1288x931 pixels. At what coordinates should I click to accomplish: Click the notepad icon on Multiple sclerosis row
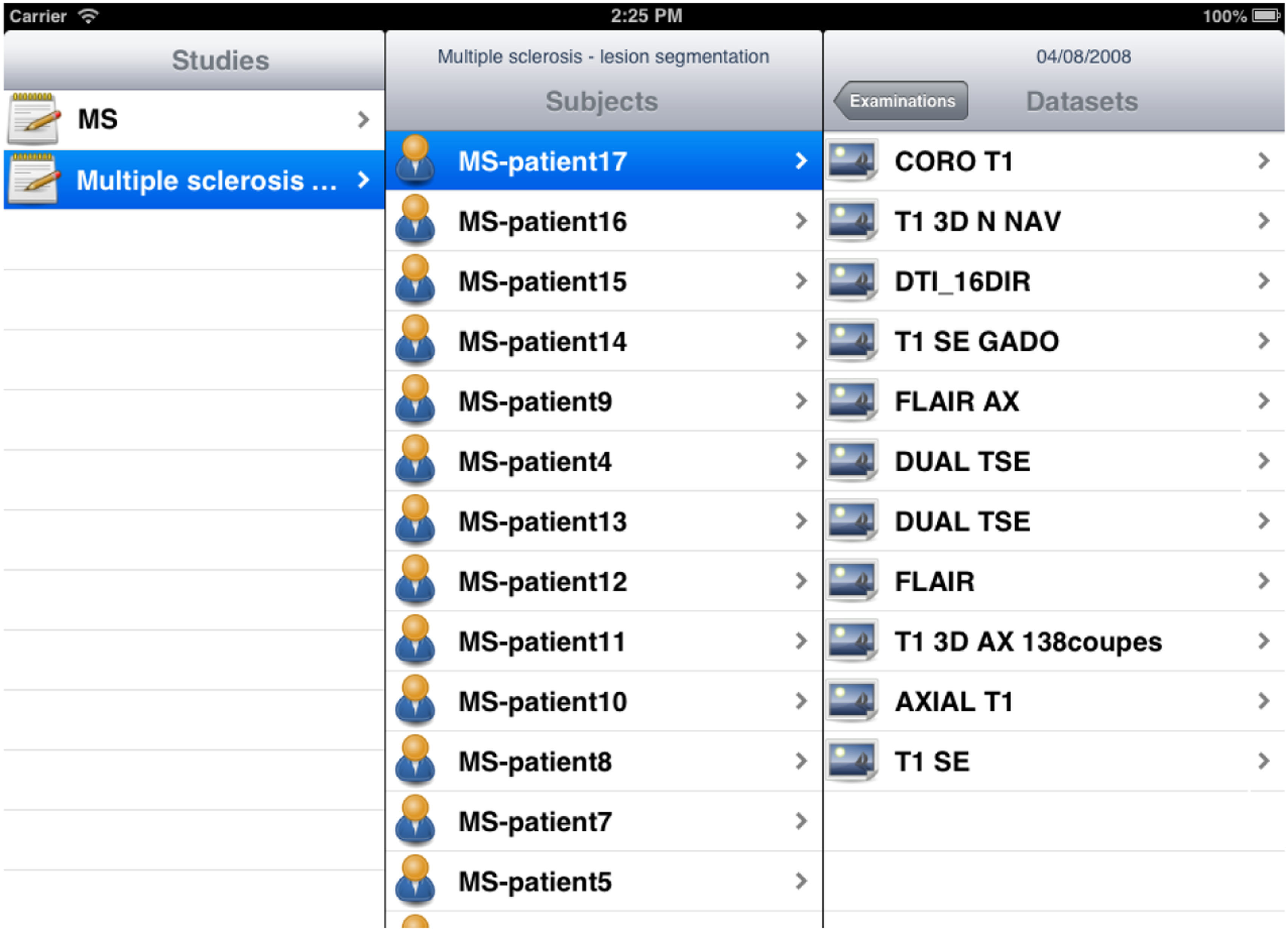(33, 179)
